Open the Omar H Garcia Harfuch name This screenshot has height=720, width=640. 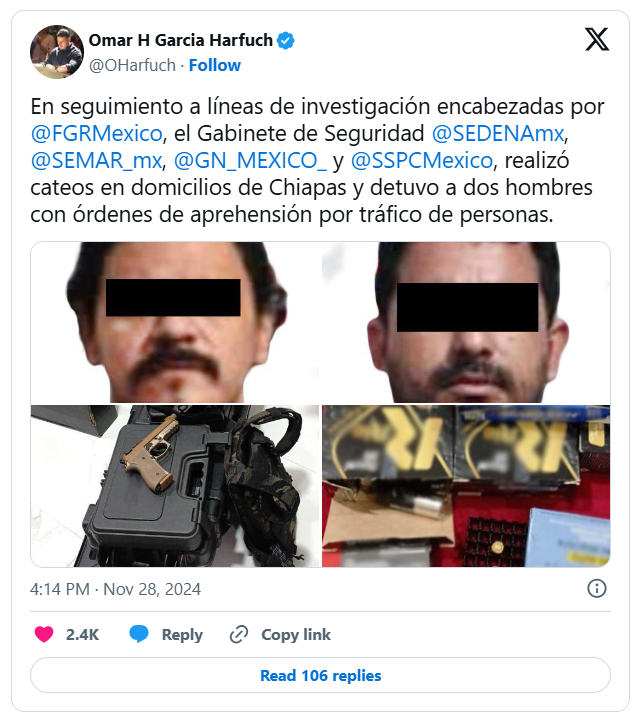pos(180,40)
